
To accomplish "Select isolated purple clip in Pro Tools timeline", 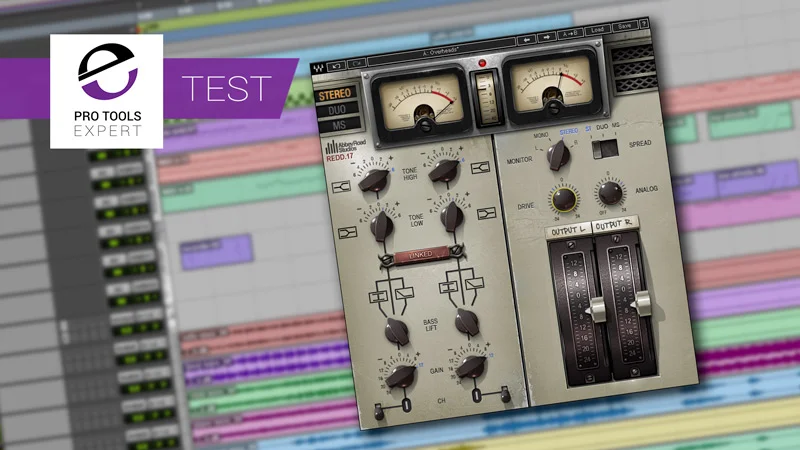I will (x=216, y=252).
